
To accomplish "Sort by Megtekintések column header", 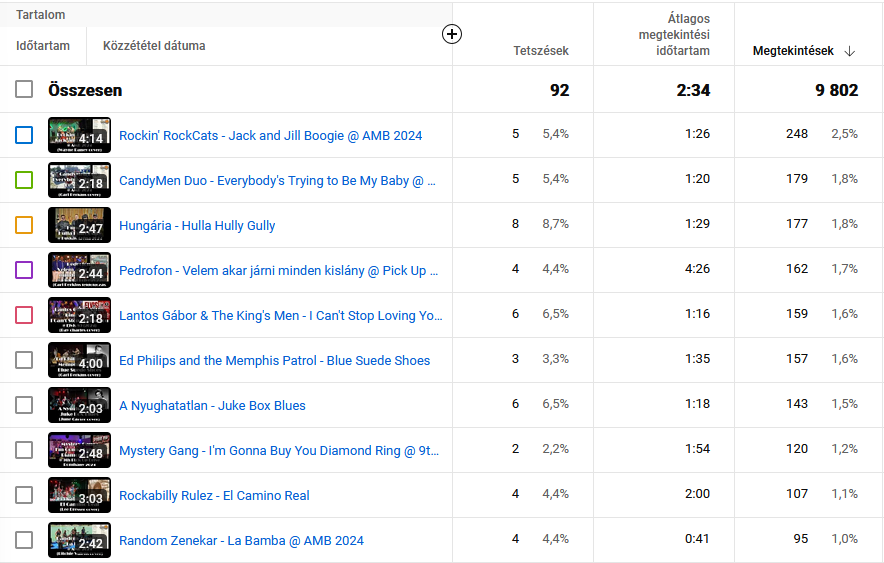I will click(x=792, y=51).
